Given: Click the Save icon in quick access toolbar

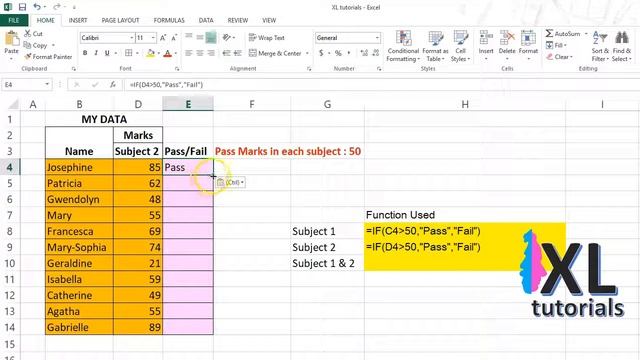Looking at the screenshot, I should click(x=22, y=7).
